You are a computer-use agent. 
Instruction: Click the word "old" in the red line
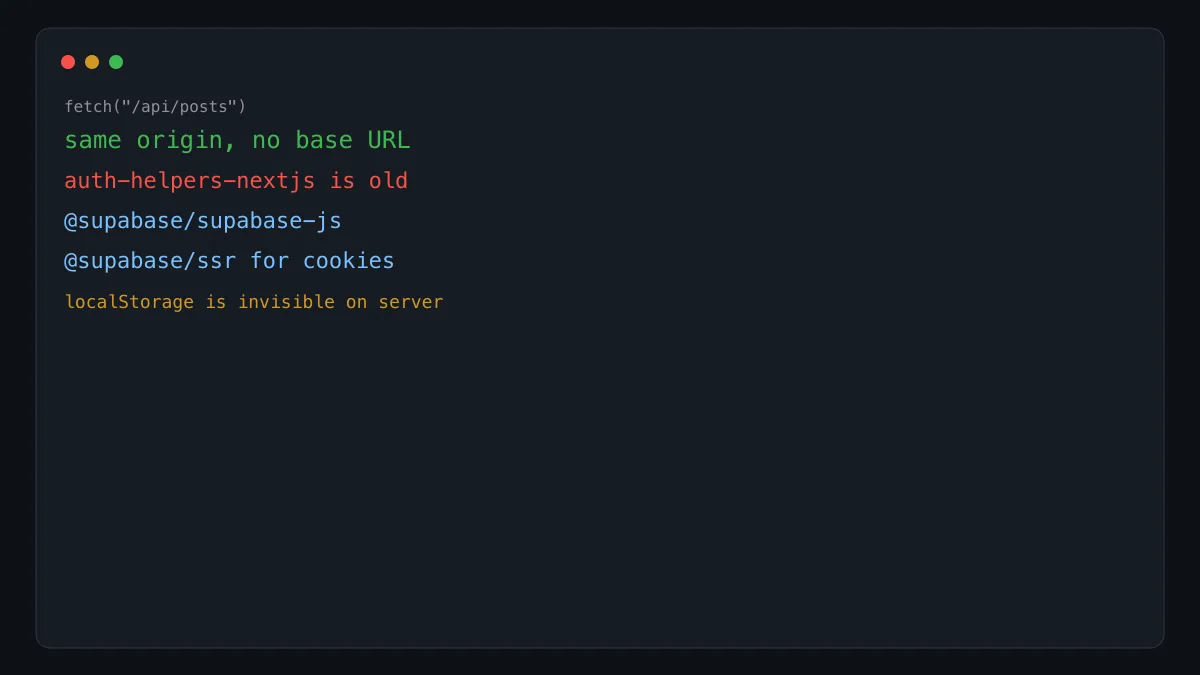pos(388,181)
